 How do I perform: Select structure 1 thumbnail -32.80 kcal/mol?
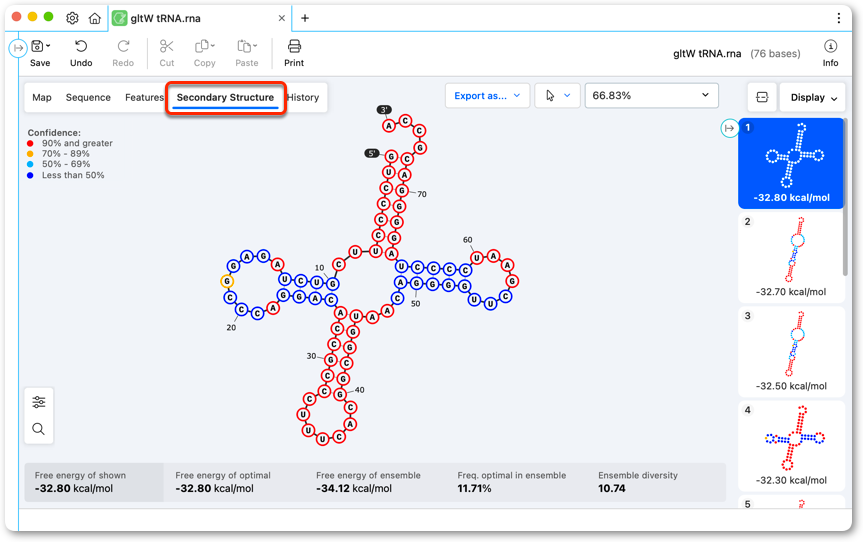point(791,163)
